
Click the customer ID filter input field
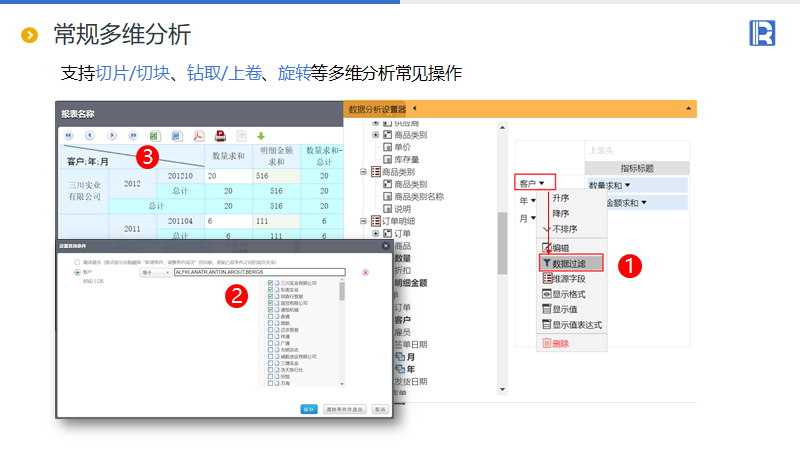tap(260, 272)
